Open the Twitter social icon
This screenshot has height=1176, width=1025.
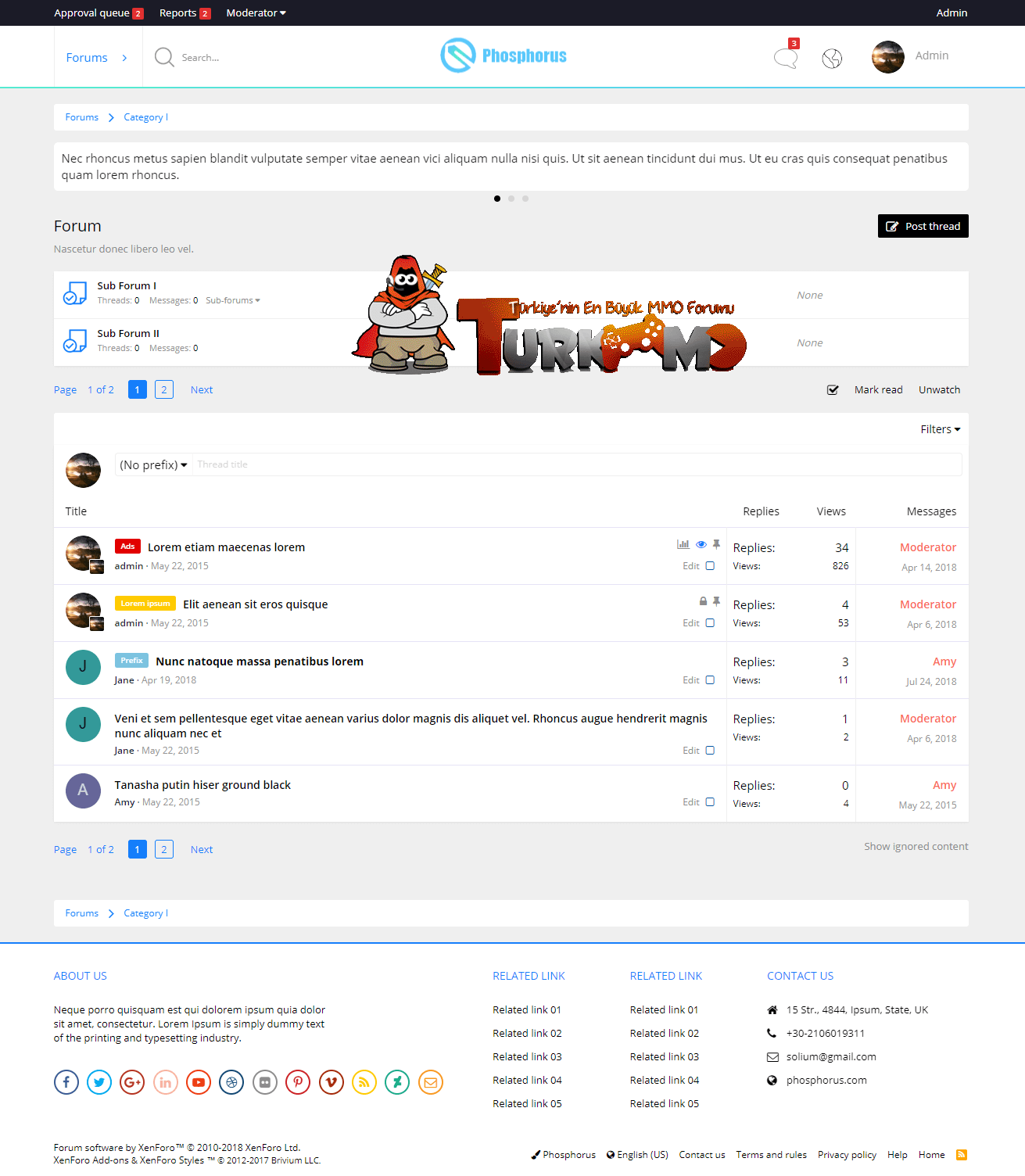pos(99,1082)
